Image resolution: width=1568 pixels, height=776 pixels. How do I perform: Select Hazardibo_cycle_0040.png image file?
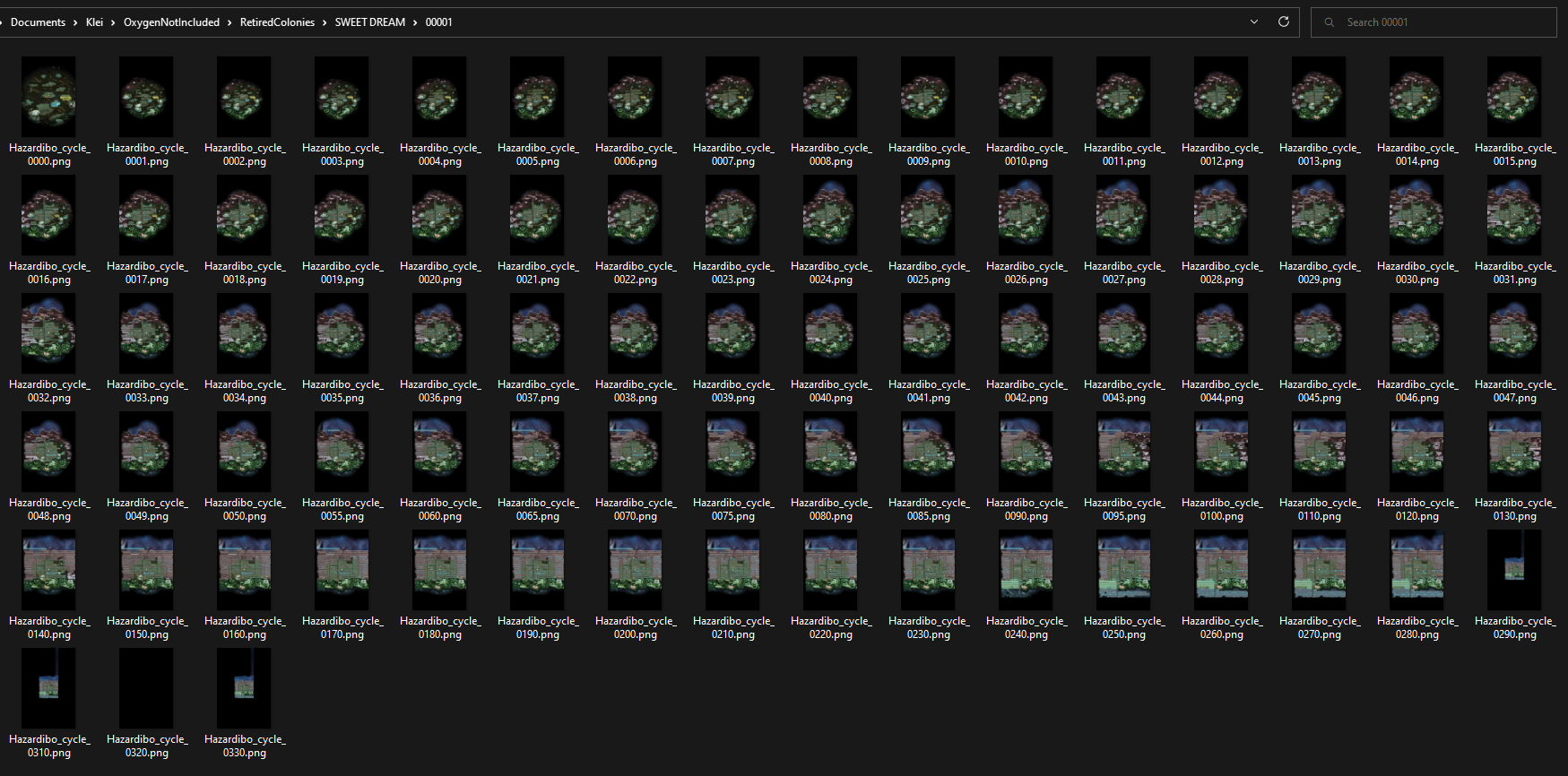point(830,333)
